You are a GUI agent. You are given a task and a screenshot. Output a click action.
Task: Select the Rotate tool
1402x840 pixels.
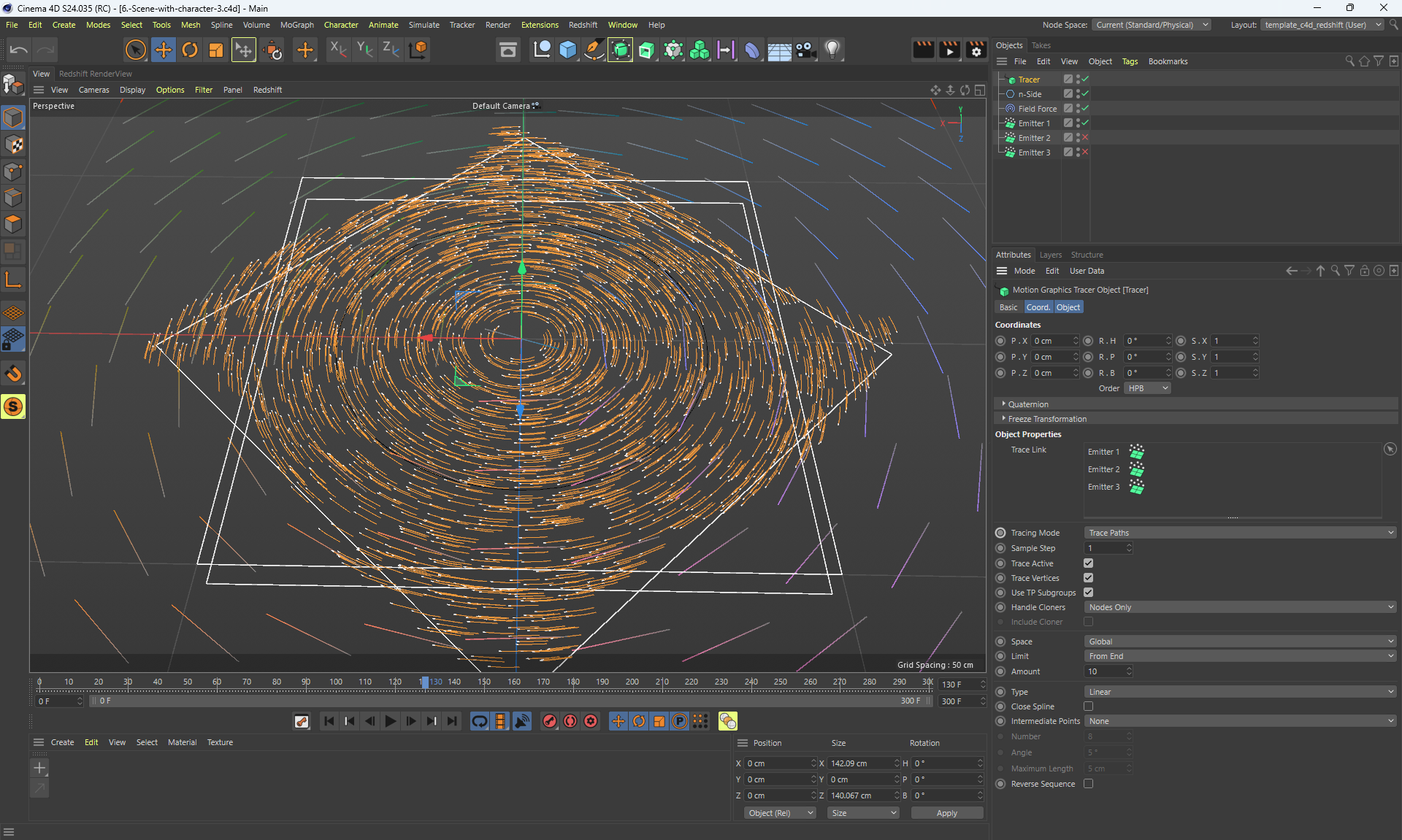point(190,50)
